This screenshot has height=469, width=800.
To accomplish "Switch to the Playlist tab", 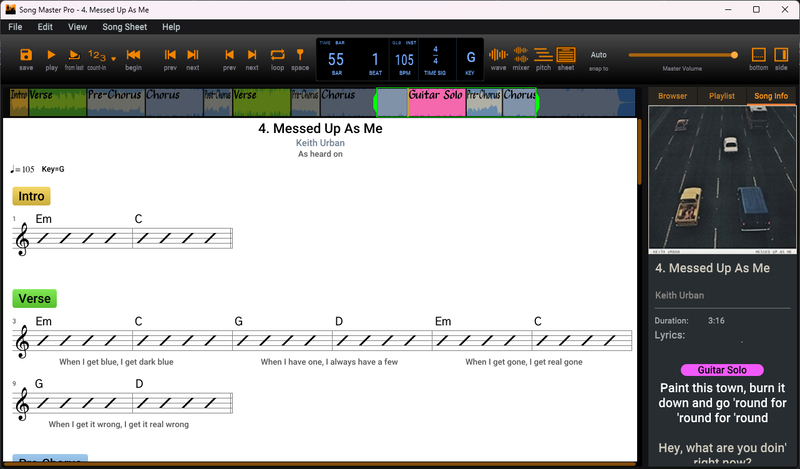I will (x=721, y=96).
